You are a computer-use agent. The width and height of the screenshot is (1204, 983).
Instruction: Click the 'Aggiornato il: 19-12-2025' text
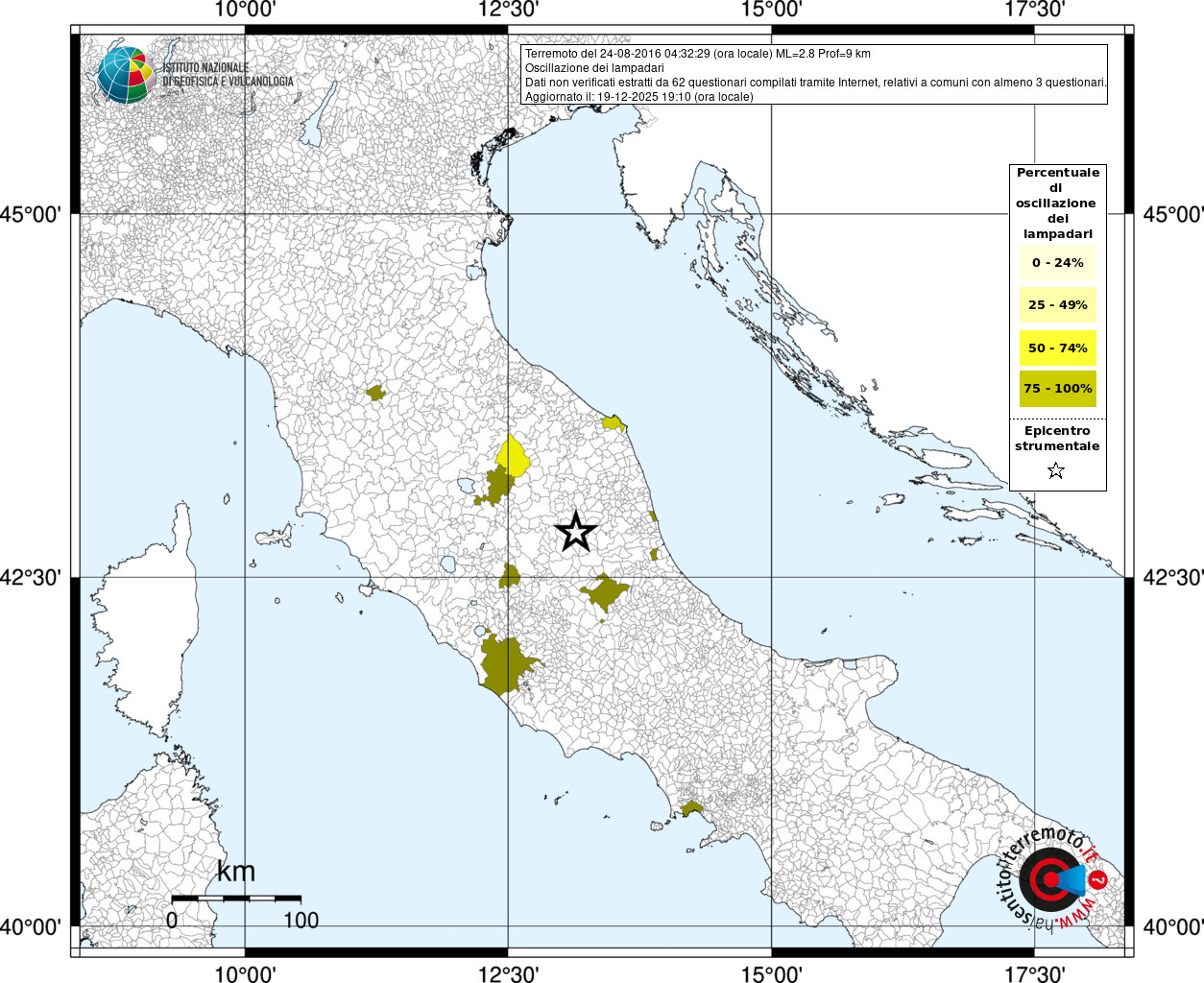pyautogui.click(x=638, y=97)
